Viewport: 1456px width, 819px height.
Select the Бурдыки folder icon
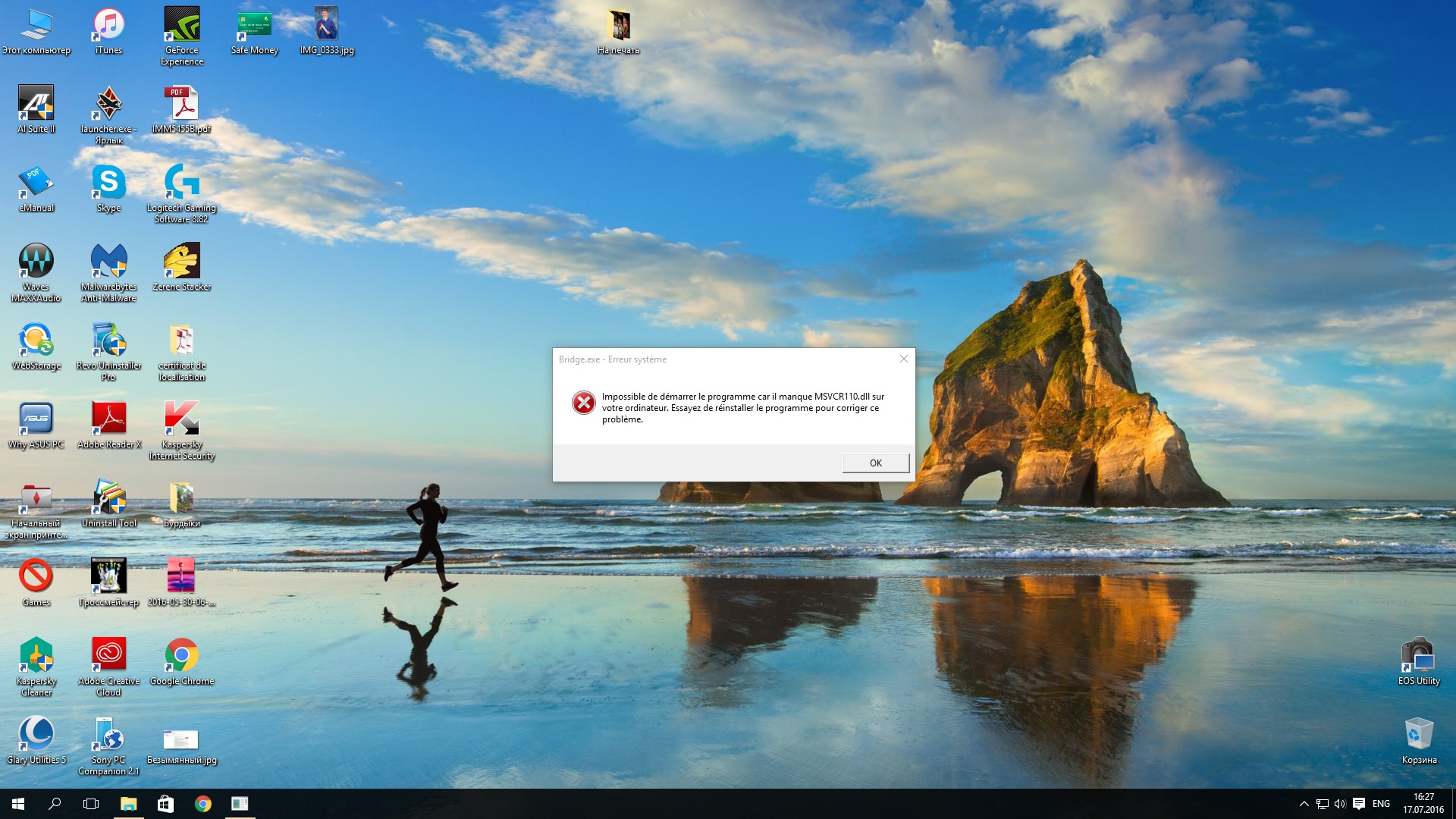pyautogui.click(x=182, y=504)
